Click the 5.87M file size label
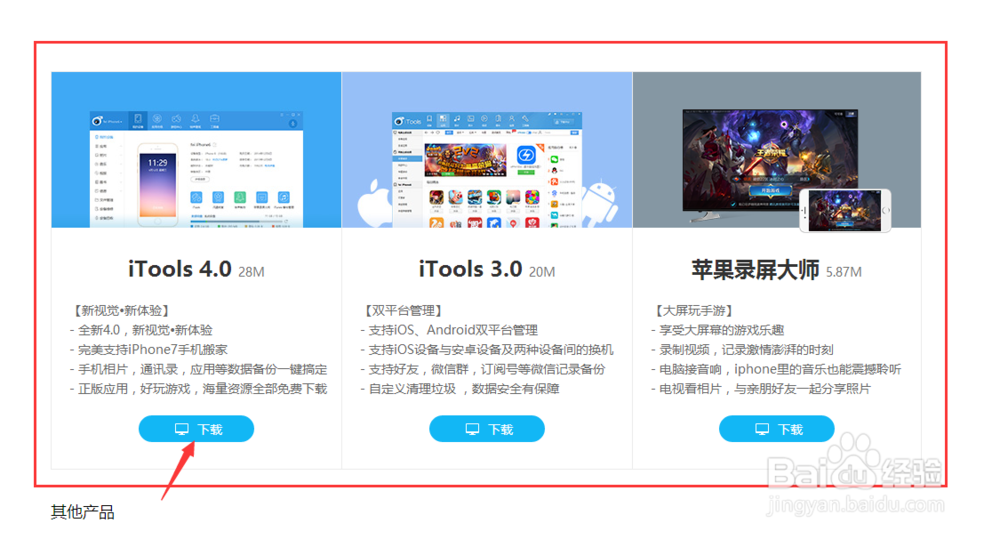This screenshot has width=1000, height=539. tap(844, 272)
